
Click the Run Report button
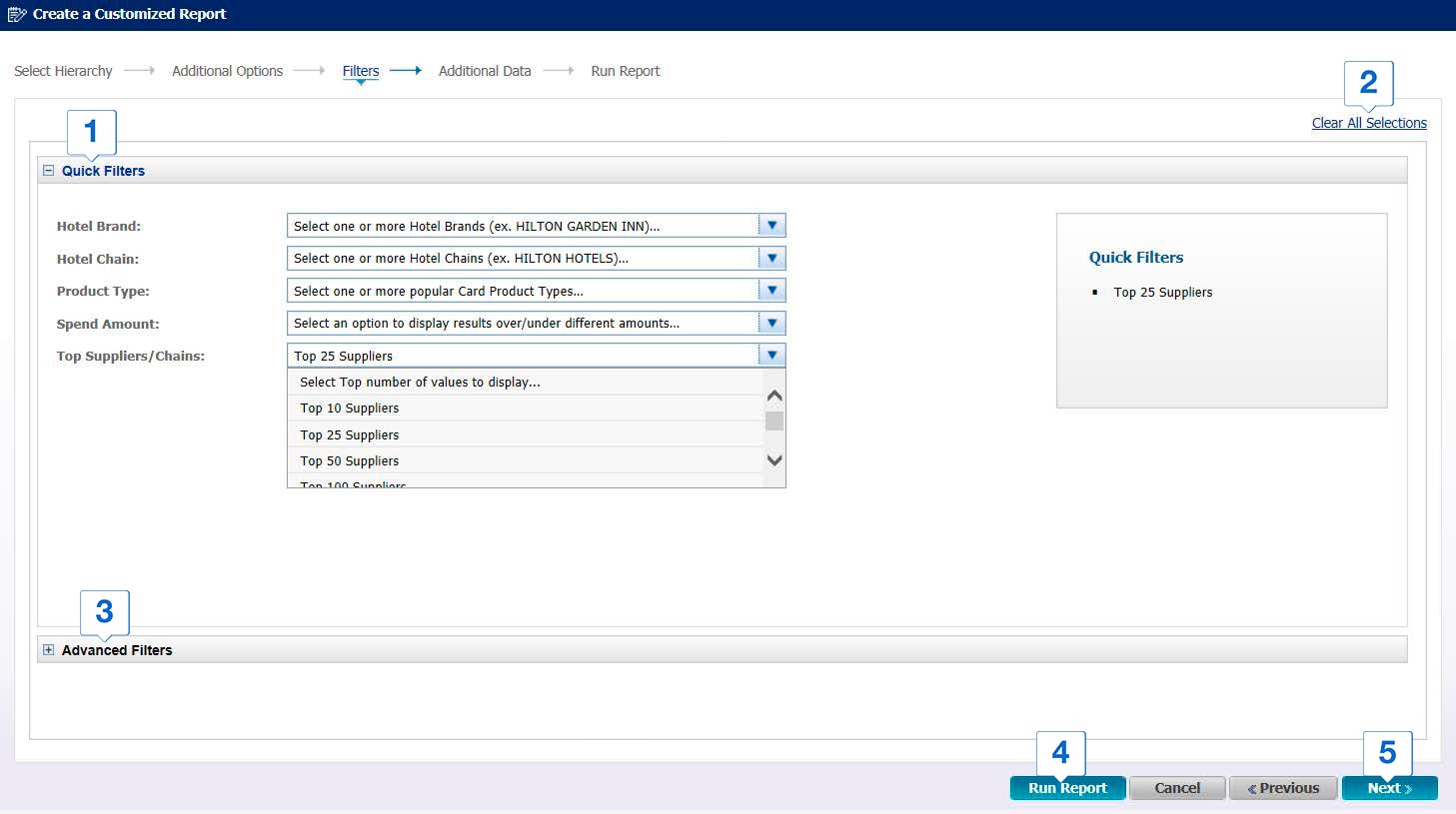click(1067, 787)
